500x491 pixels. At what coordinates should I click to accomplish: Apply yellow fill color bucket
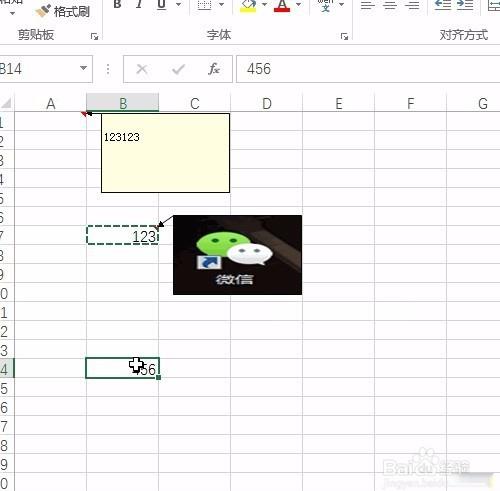pyautogui.click(x=248, y=5)
